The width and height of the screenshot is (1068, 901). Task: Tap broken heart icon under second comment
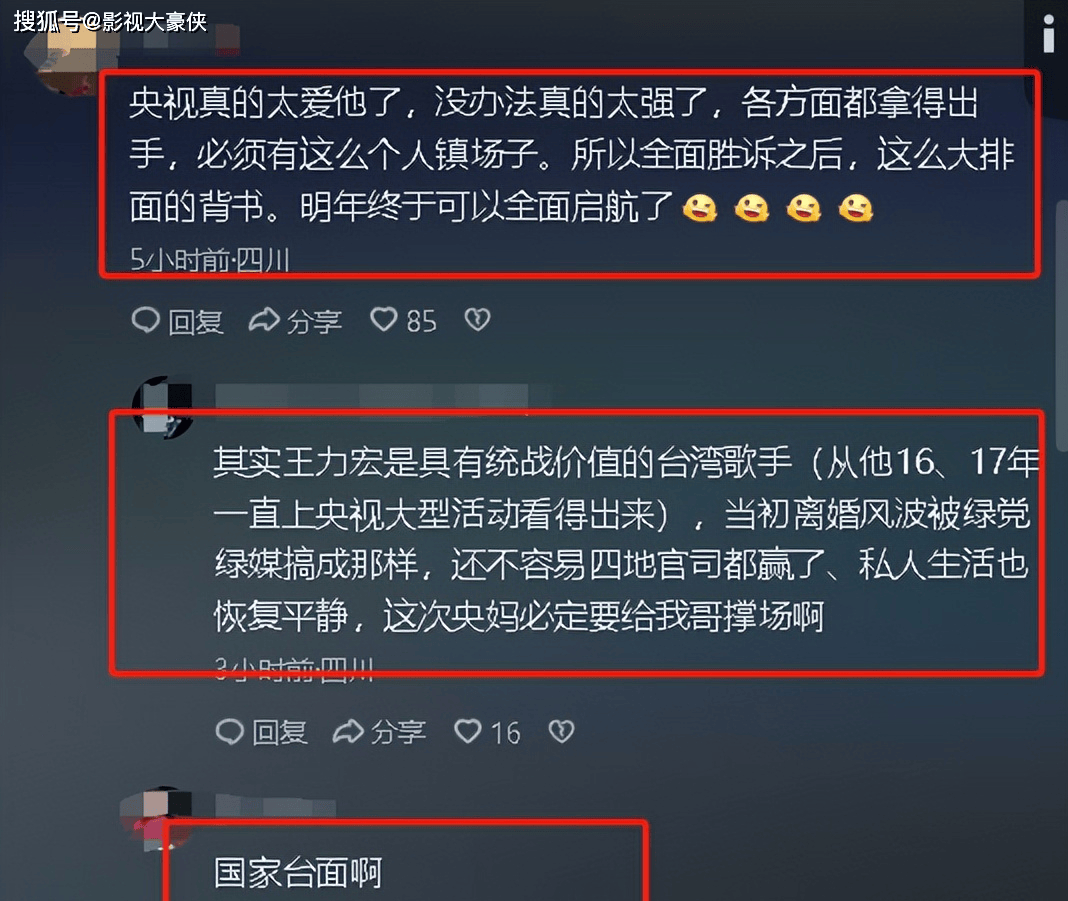[561, 731]
